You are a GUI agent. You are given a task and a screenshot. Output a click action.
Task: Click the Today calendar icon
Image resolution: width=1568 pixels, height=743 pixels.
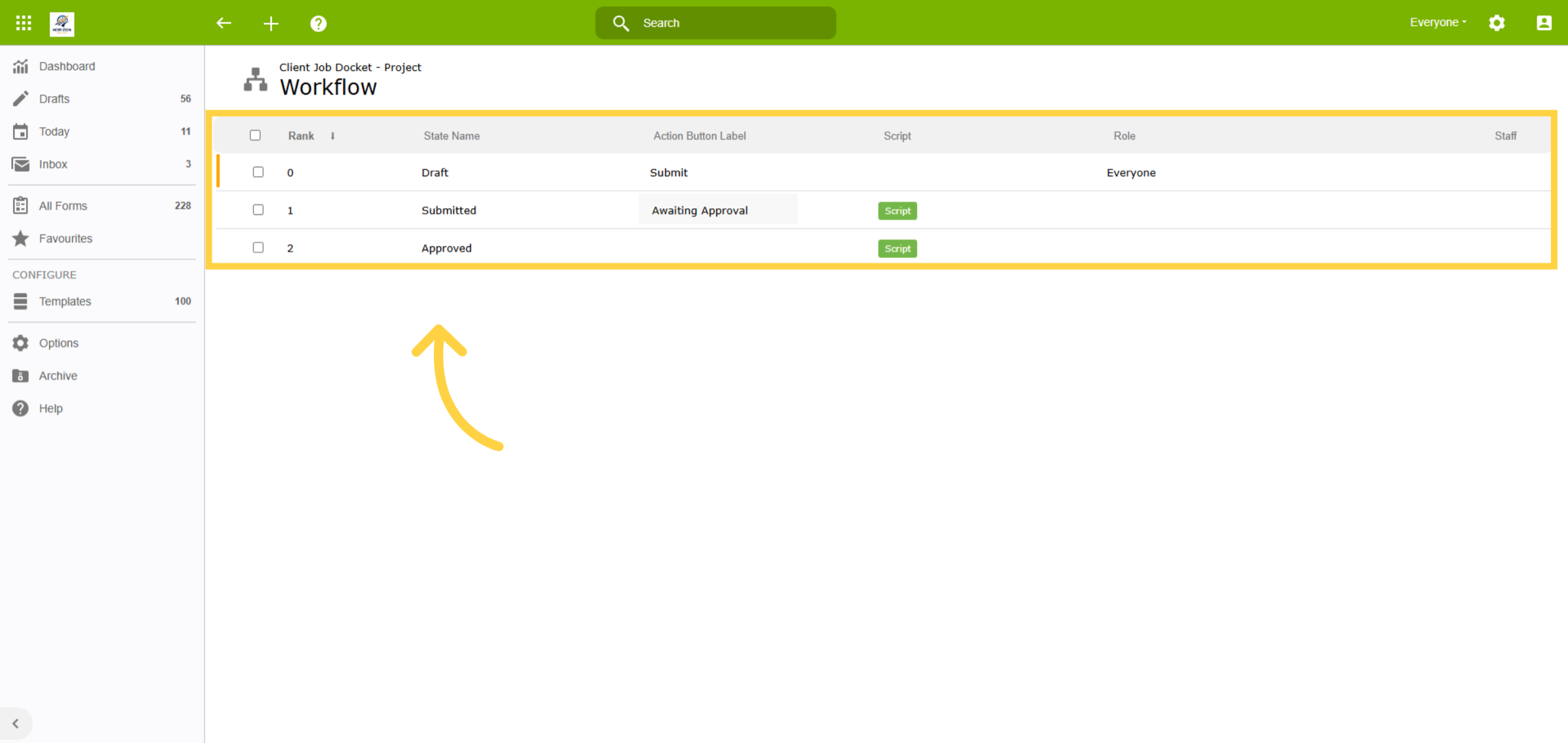click(x=21, y=131)
